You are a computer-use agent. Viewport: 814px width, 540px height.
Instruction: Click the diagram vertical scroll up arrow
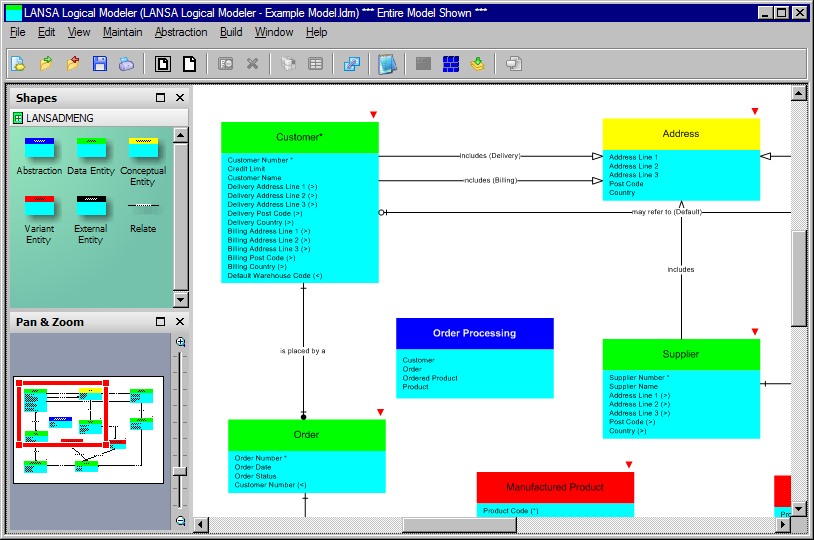pyautogui.click(x=798, y=93)
